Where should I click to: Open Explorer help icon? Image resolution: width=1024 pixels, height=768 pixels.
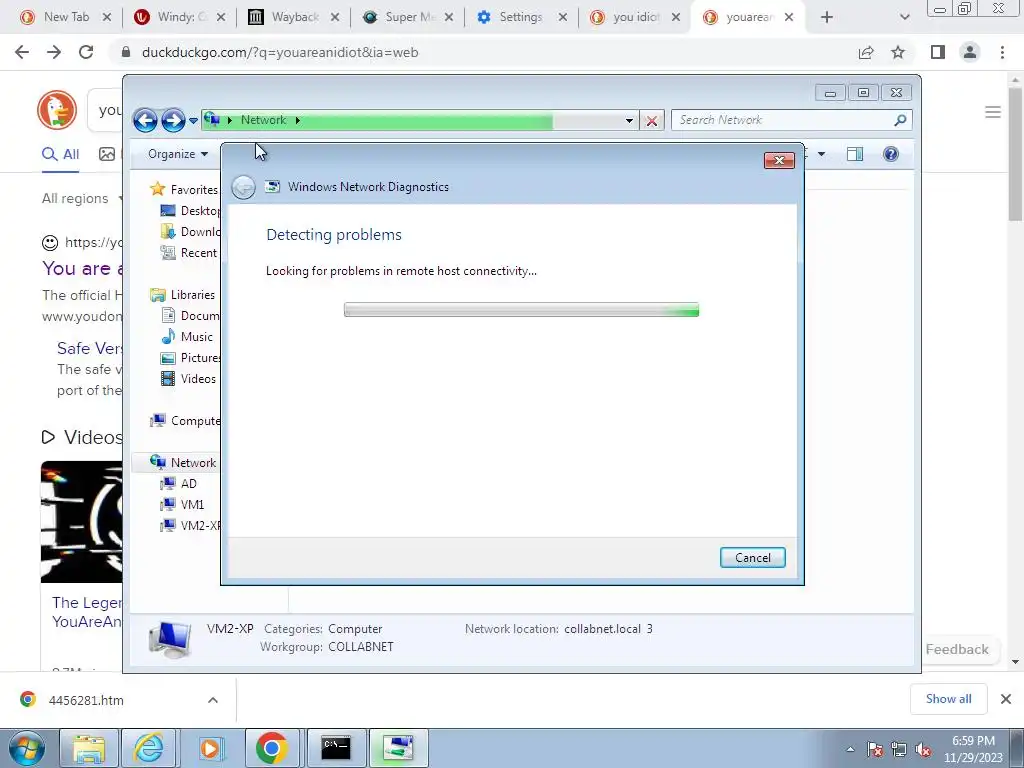[890, 154]
